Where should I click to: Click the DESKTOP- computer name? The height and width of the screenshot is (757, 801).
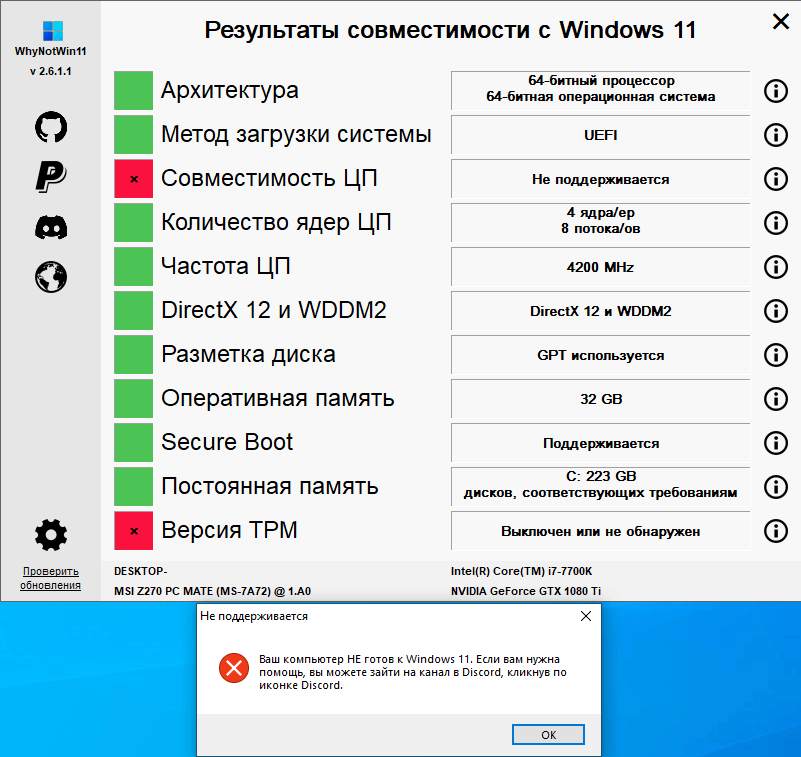coord(140,571)
